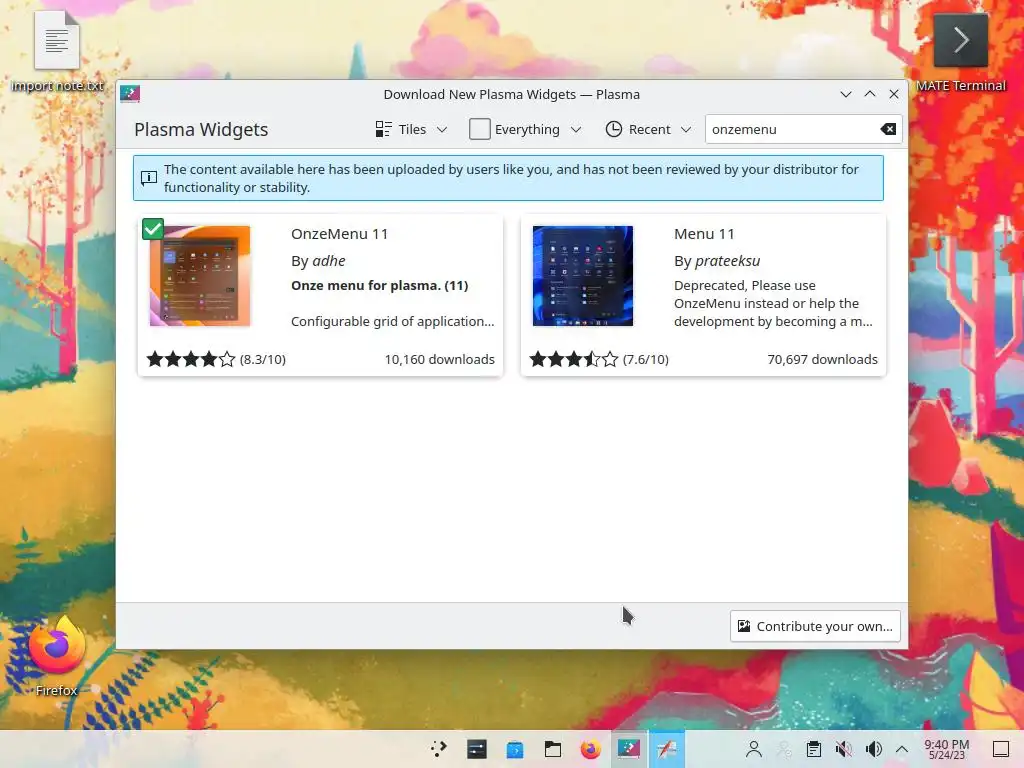Click the dimmed user status tray icon
The width and height of the screenshot is (1024, 768).
784,749
